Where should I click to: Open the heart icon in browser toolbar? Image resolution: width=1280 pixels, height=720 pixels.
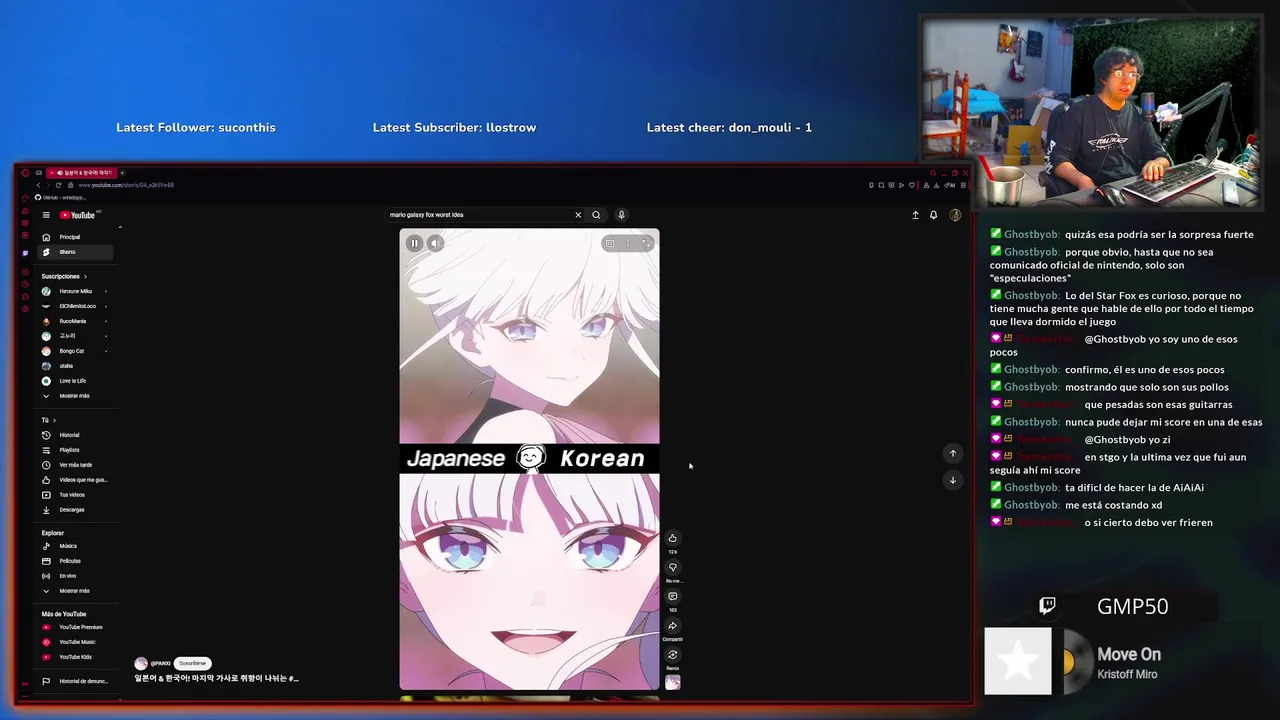[x=911, y=185]
